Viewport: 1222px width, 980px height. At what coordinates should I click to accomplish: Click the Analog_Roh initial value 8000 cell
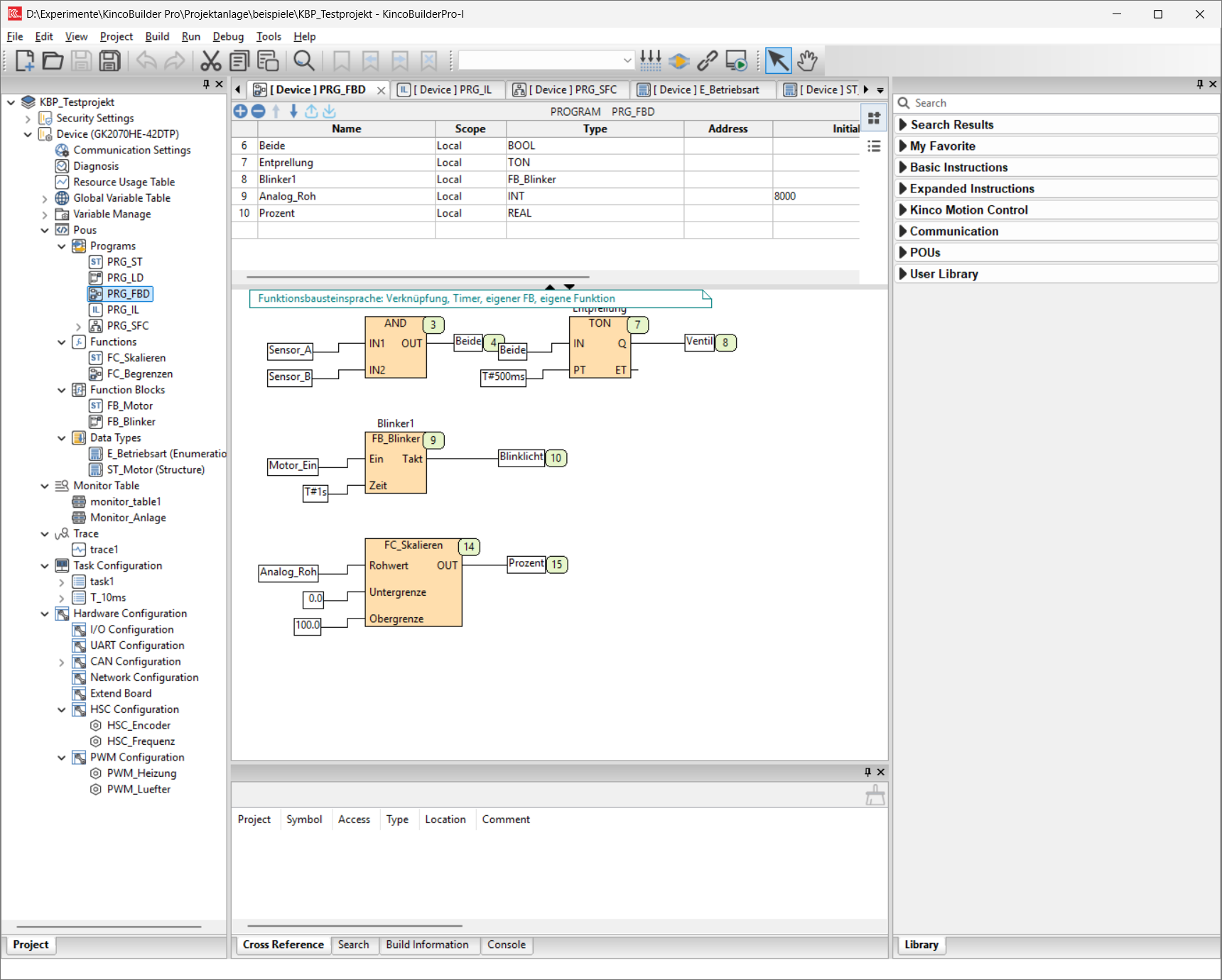tap(816, 197)
